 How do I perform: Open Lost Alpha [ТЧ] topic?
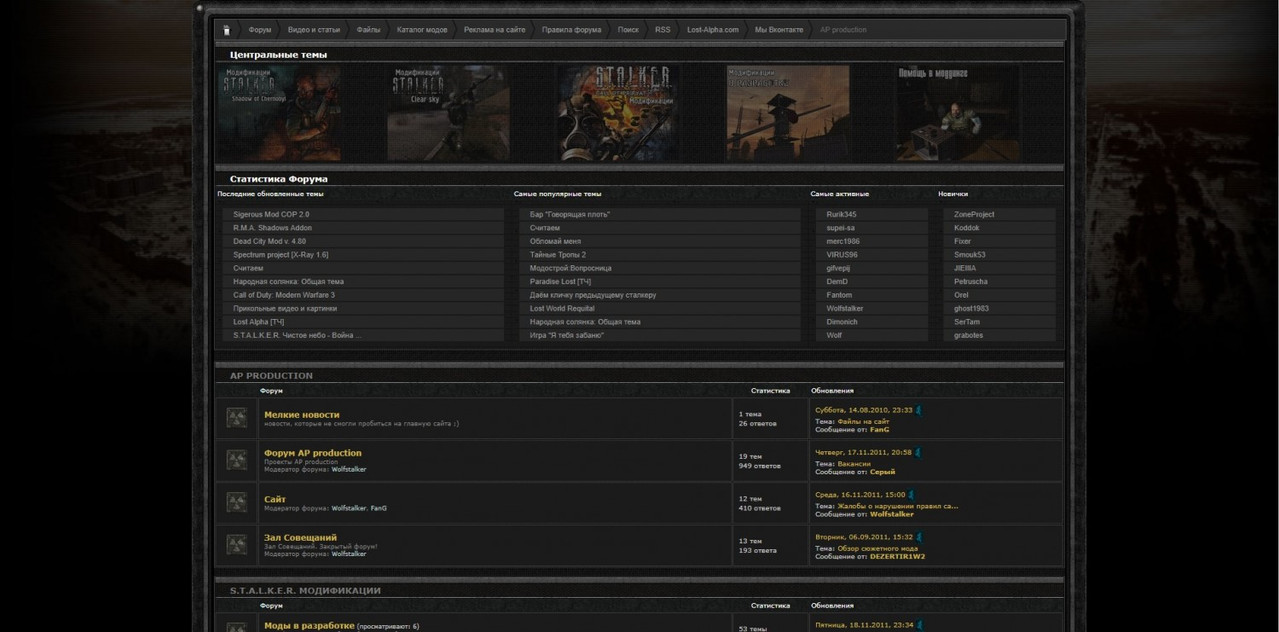(259, 322)
